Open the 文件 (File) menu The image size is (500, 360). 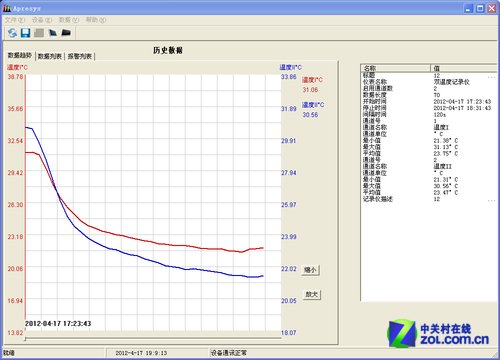(15, 20)
